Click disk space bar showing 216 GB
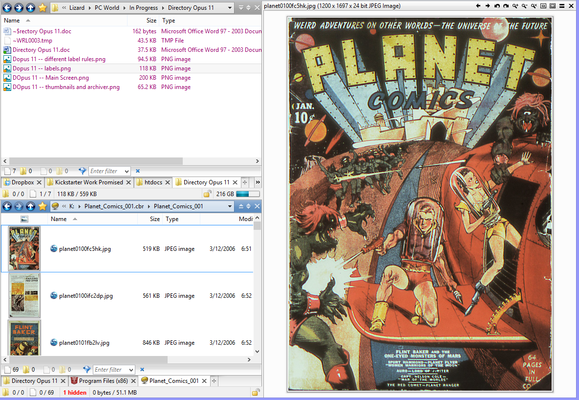The width and height of the screenshot is (579, 400). 247,194
